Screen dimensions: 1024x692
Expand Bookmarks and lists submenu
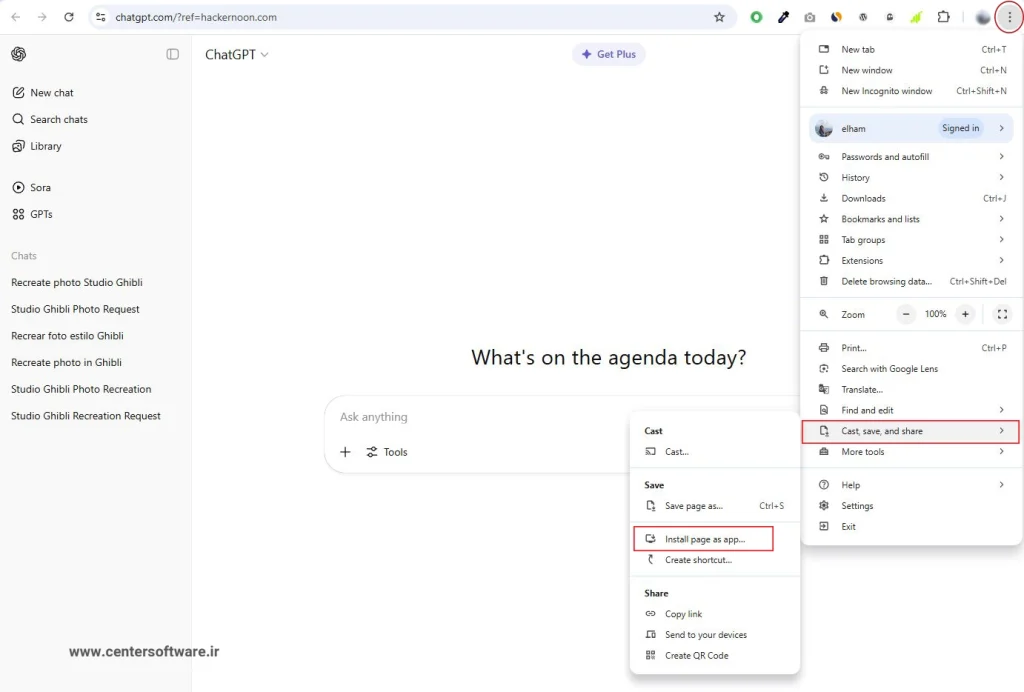pyautogui.click(x=911, y=219)
